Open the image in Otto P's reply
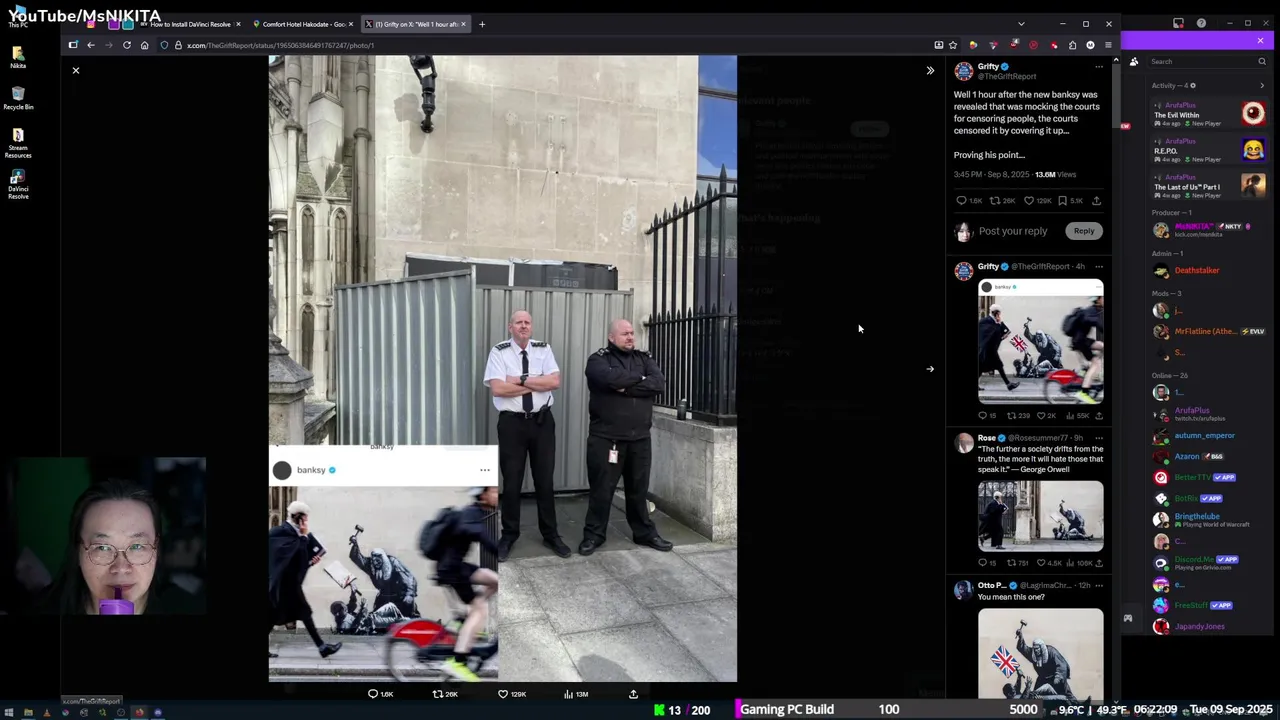Image resolution: width=1280 pixels, height=720 pixels. tap(1041, 654)
